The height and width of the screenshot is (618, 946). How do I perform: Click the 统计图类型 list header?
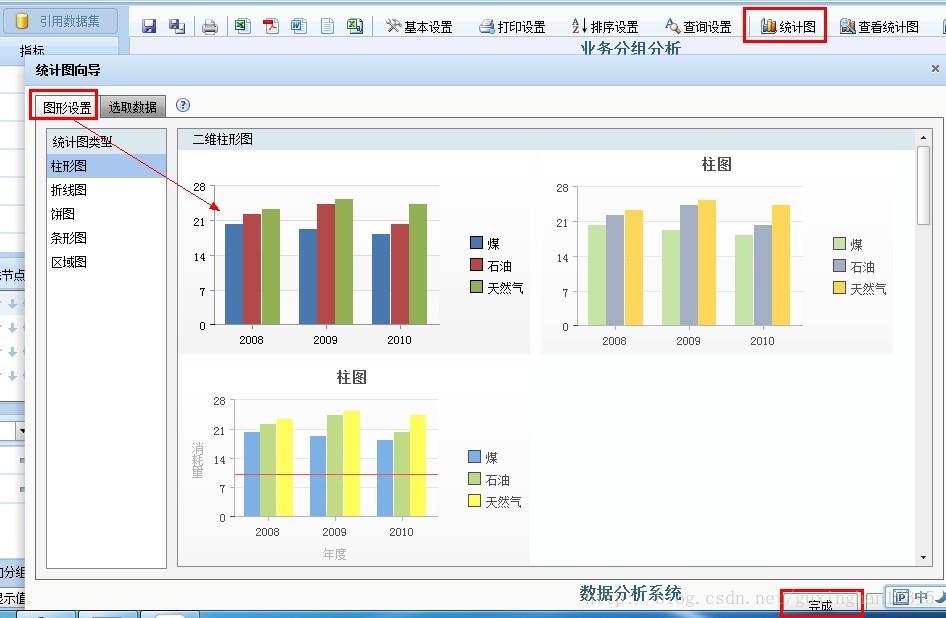pos(106,142)
